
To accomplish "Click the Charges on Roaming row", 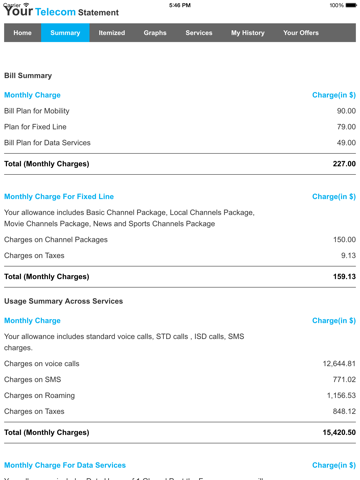I will [x=180, y=395].
